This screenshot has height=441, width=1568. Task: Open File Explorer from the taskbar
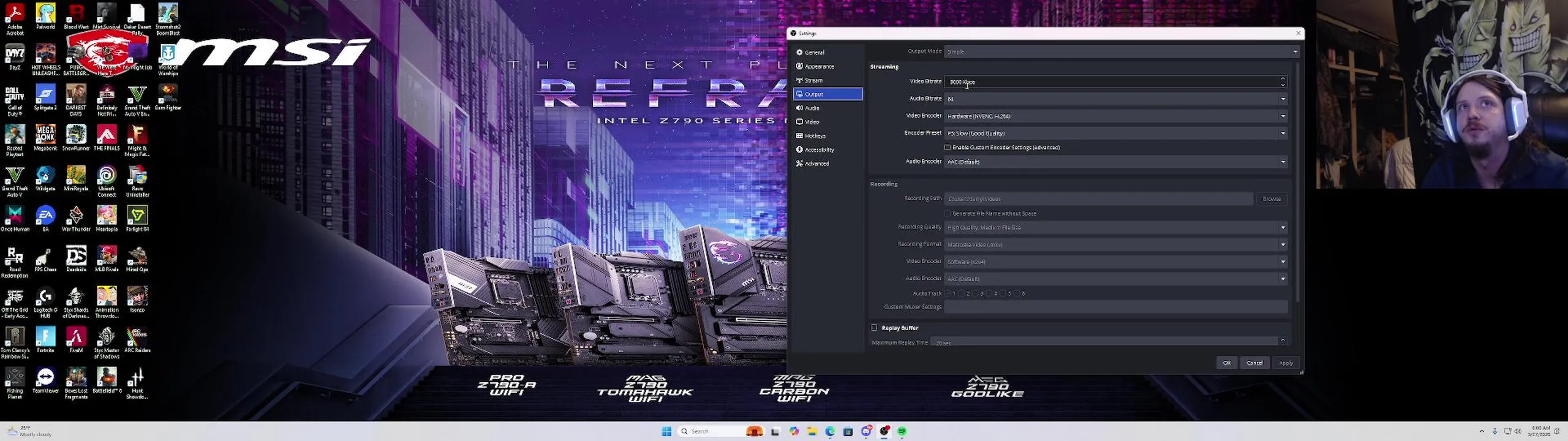pos(812,431)
